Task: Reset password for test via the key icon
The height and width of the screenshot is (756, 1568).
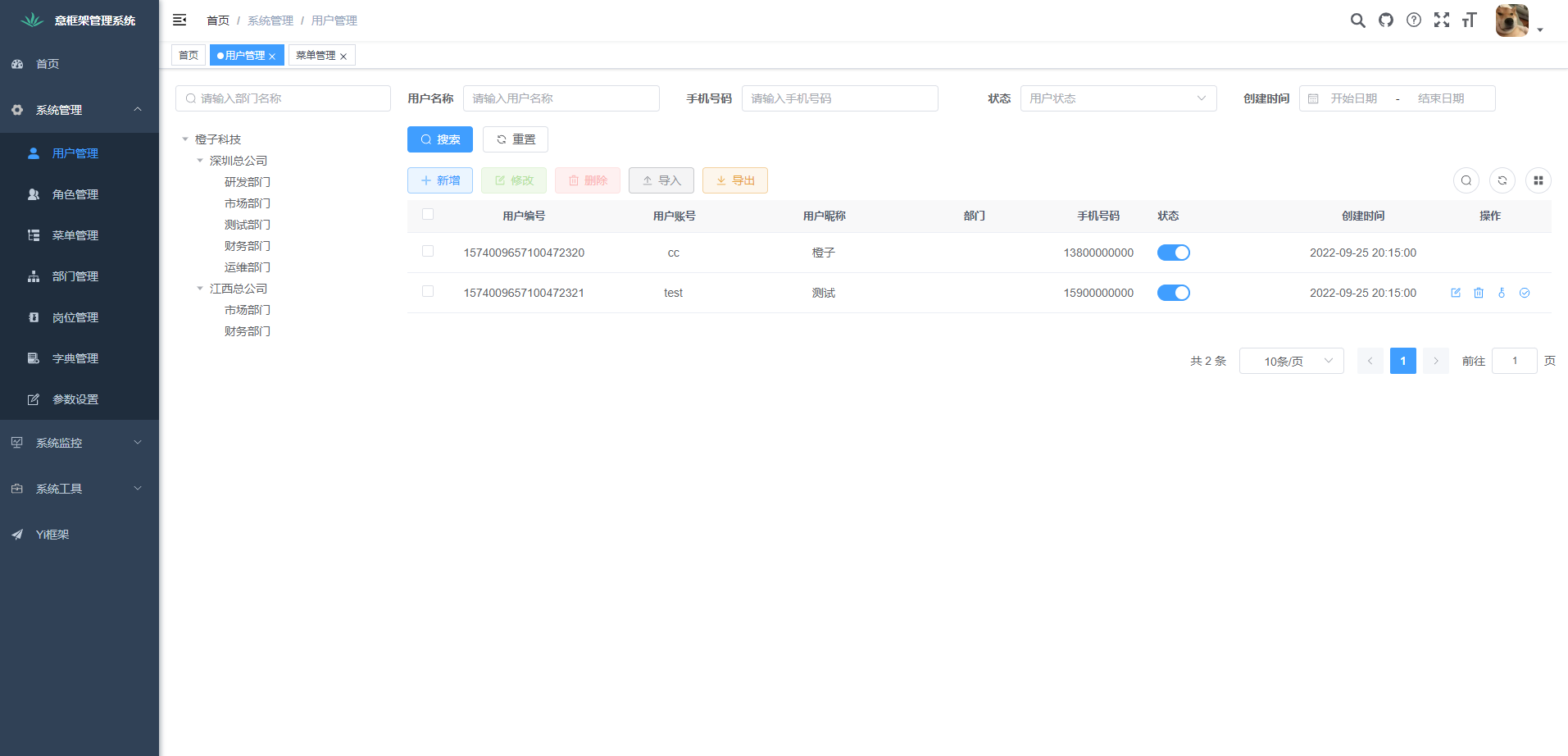Action: coord(1502,293)
